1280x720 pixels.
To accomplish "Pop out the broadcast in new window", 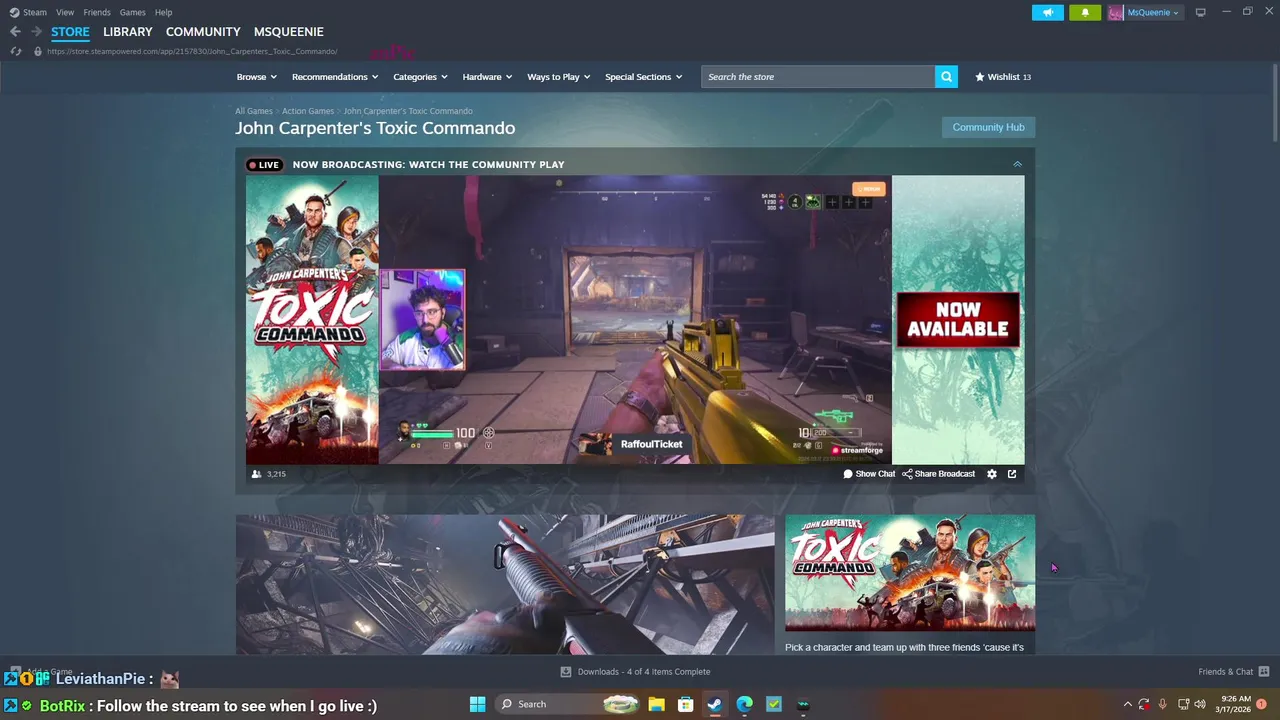I will pos(1012,474).
